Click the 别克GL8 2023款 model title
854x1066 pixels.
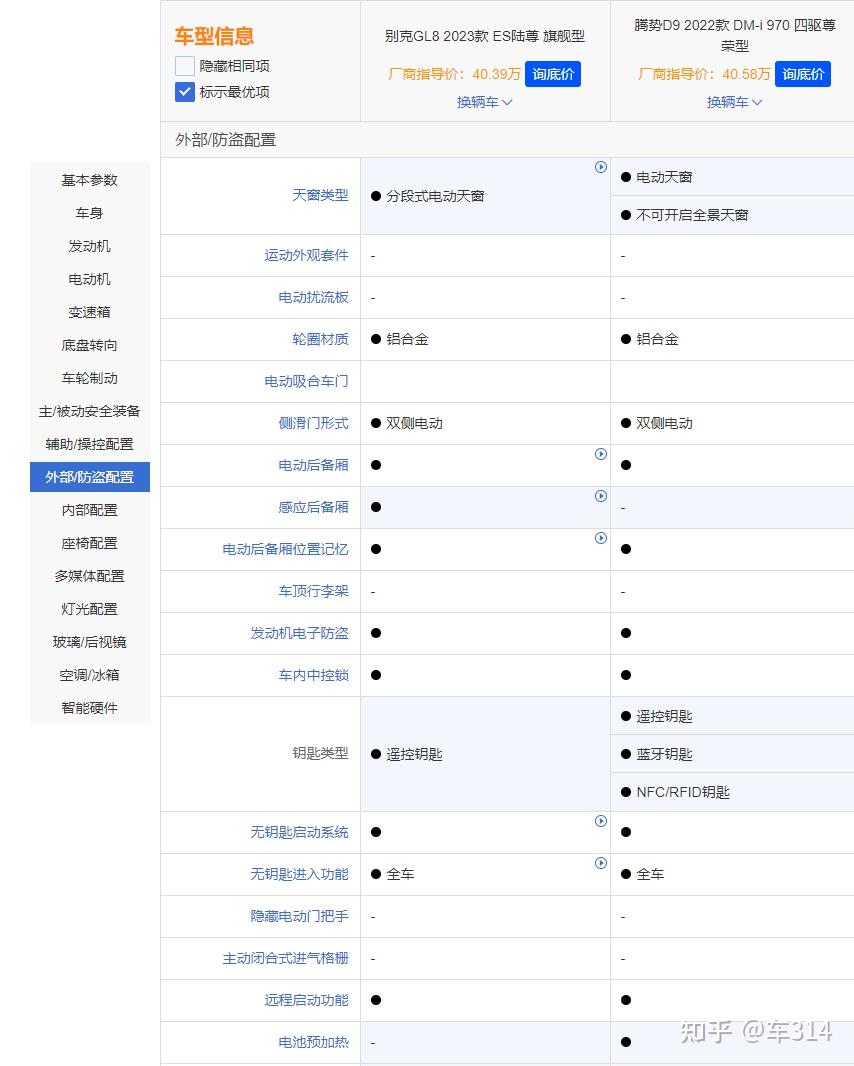(484, 36)
